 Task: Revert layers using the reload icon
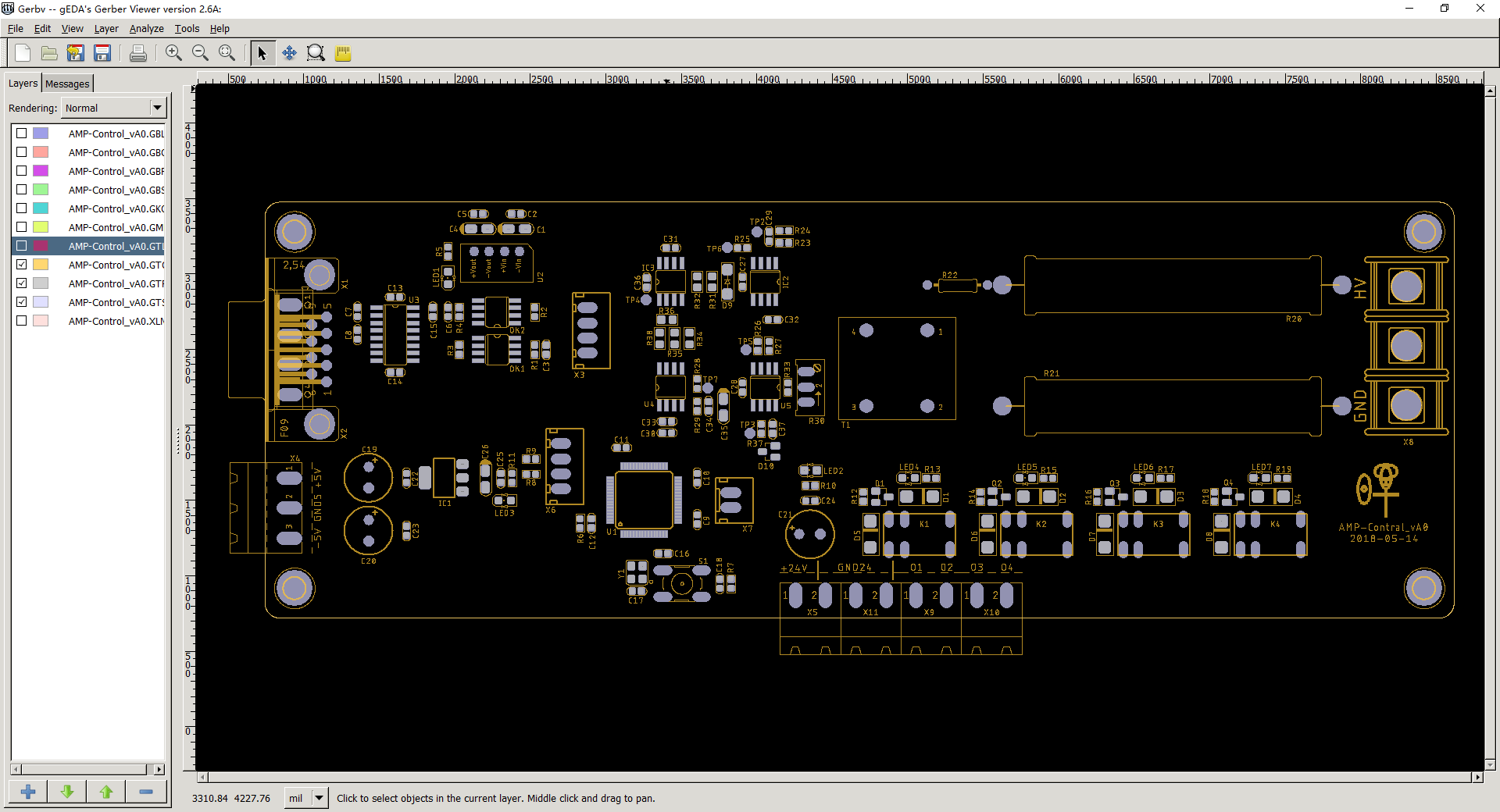click(76, 53)
